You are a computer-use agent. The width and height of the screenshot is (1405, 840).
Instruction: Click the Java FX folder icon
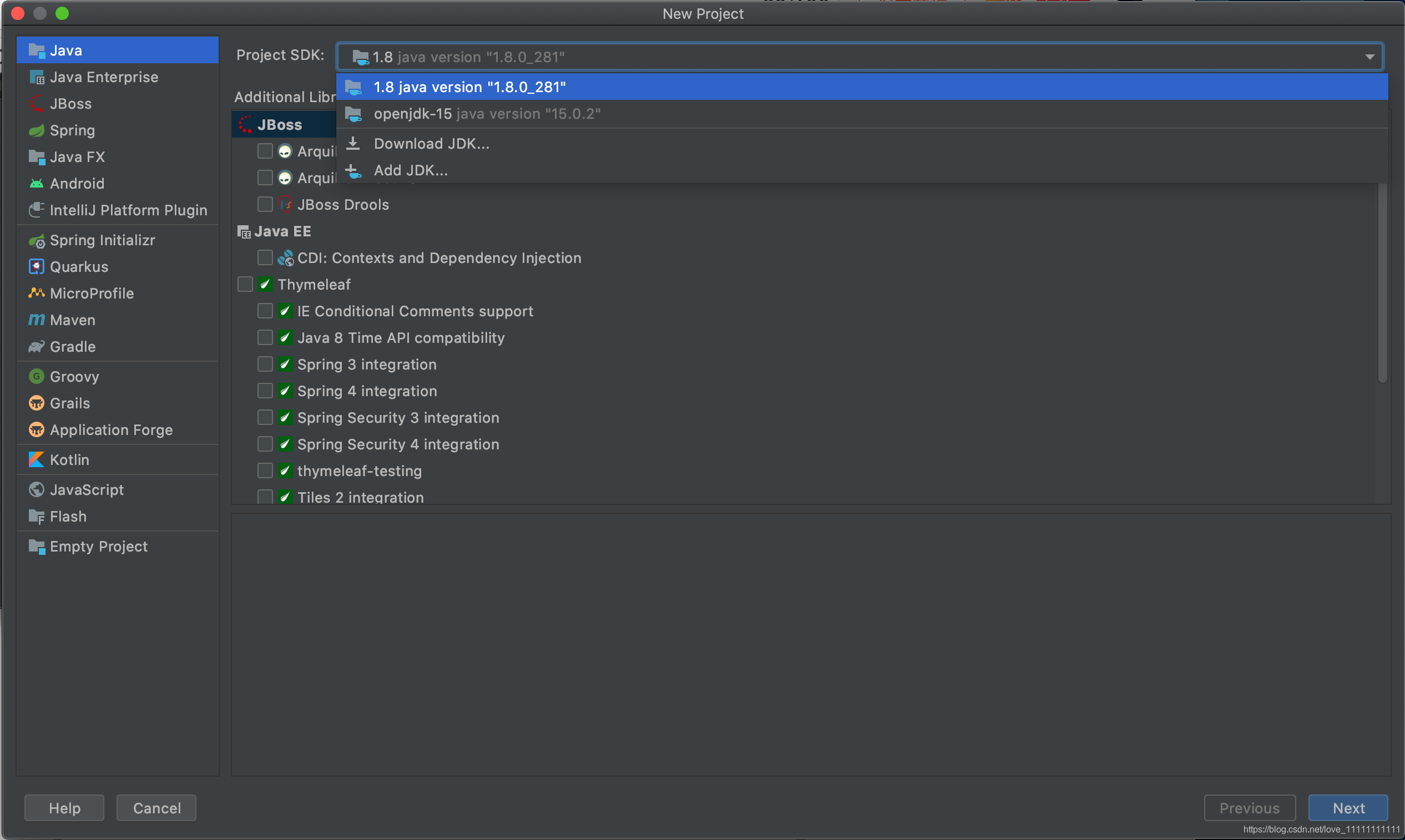click(x=37, y=157)
